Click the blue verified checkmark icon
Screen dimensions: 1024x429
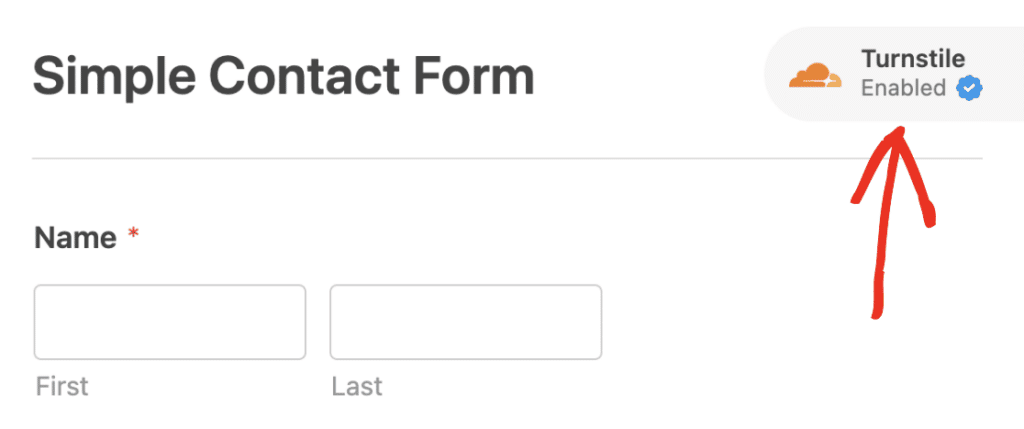pyautogui.click(x=968, y=89)
